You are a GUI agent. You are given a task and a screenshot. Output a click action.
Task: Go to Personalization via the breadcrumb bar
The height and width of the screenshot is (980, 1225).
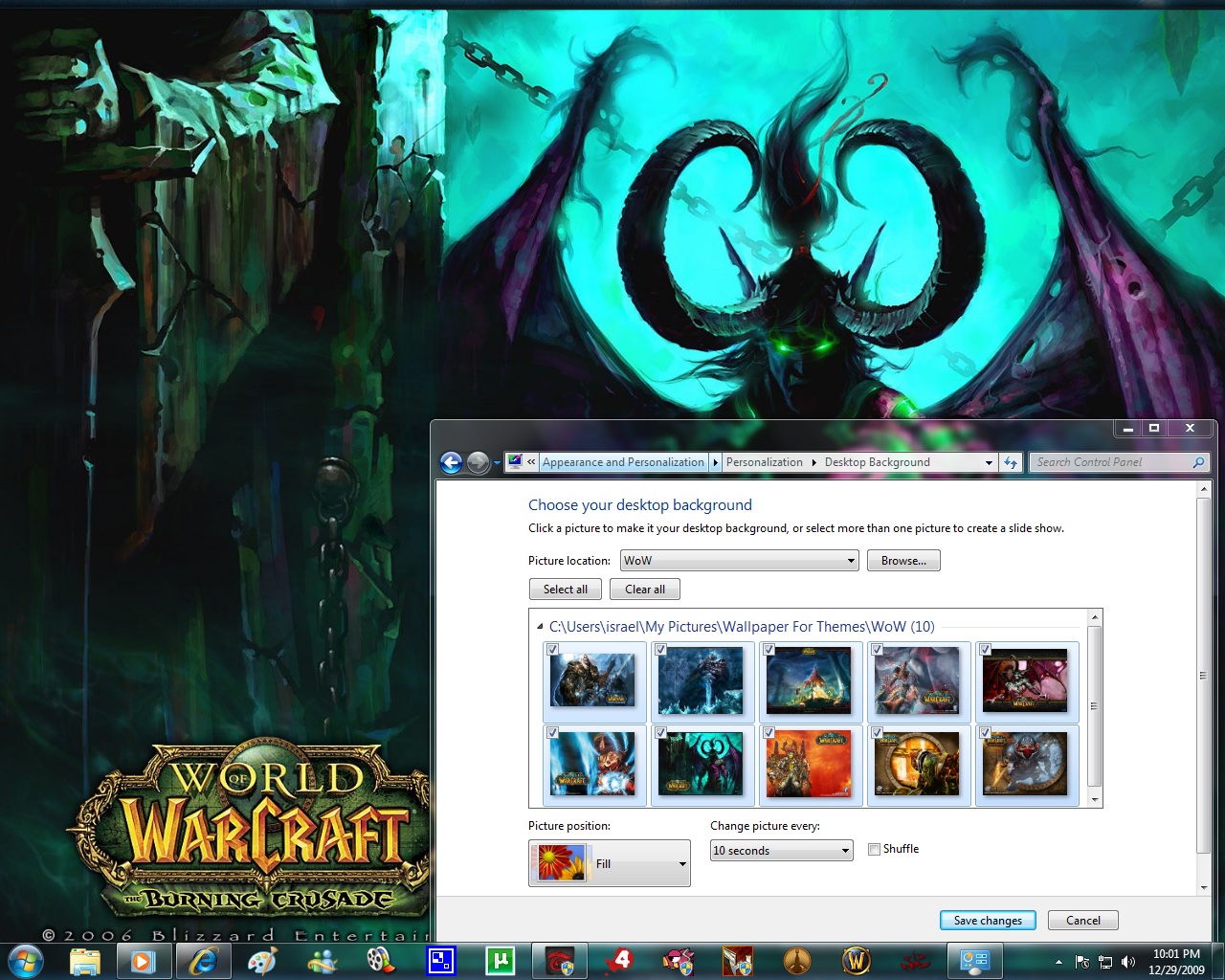click(x=764, y=462)
